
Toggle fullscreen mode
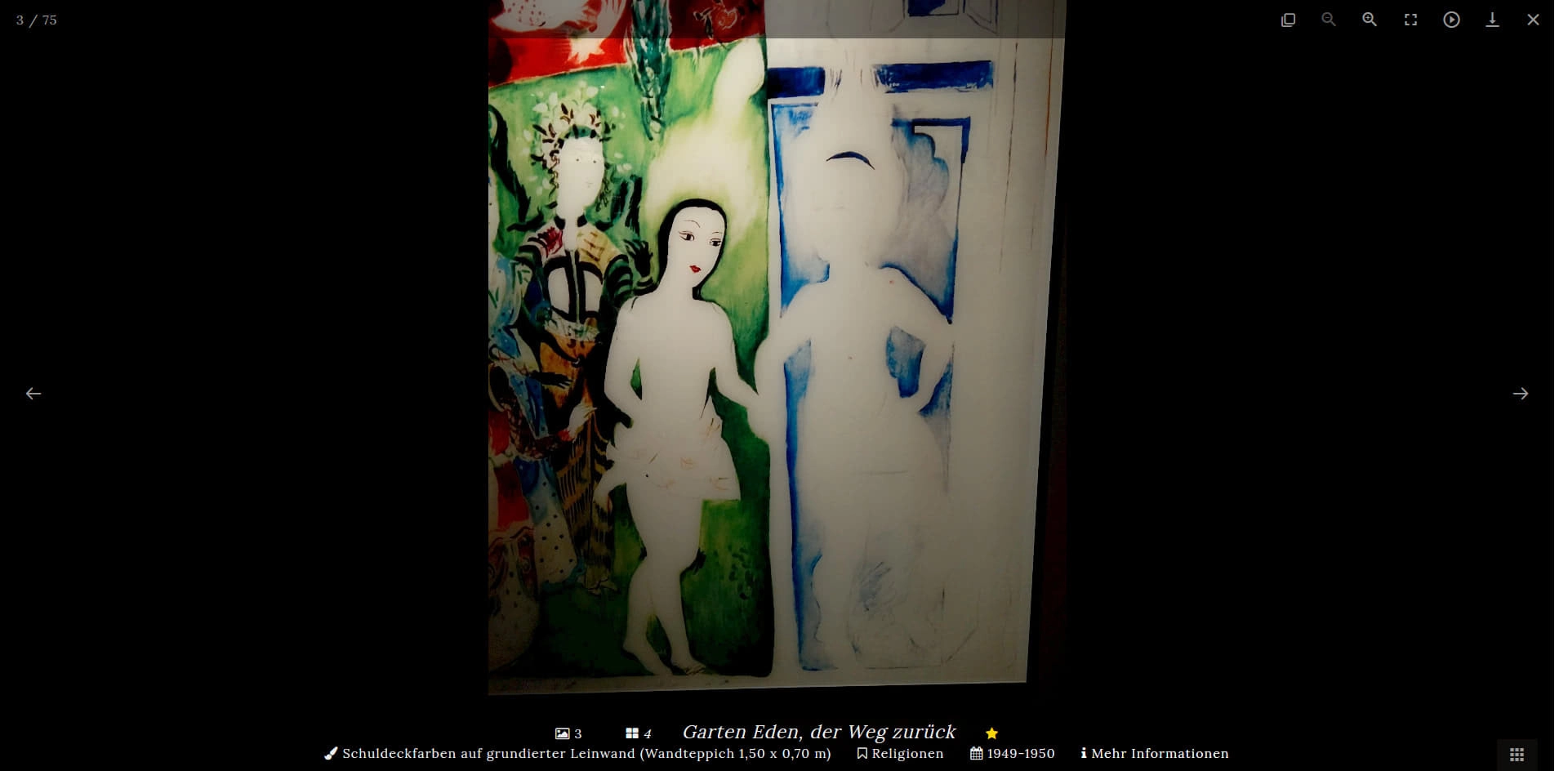coord(1410,20)
